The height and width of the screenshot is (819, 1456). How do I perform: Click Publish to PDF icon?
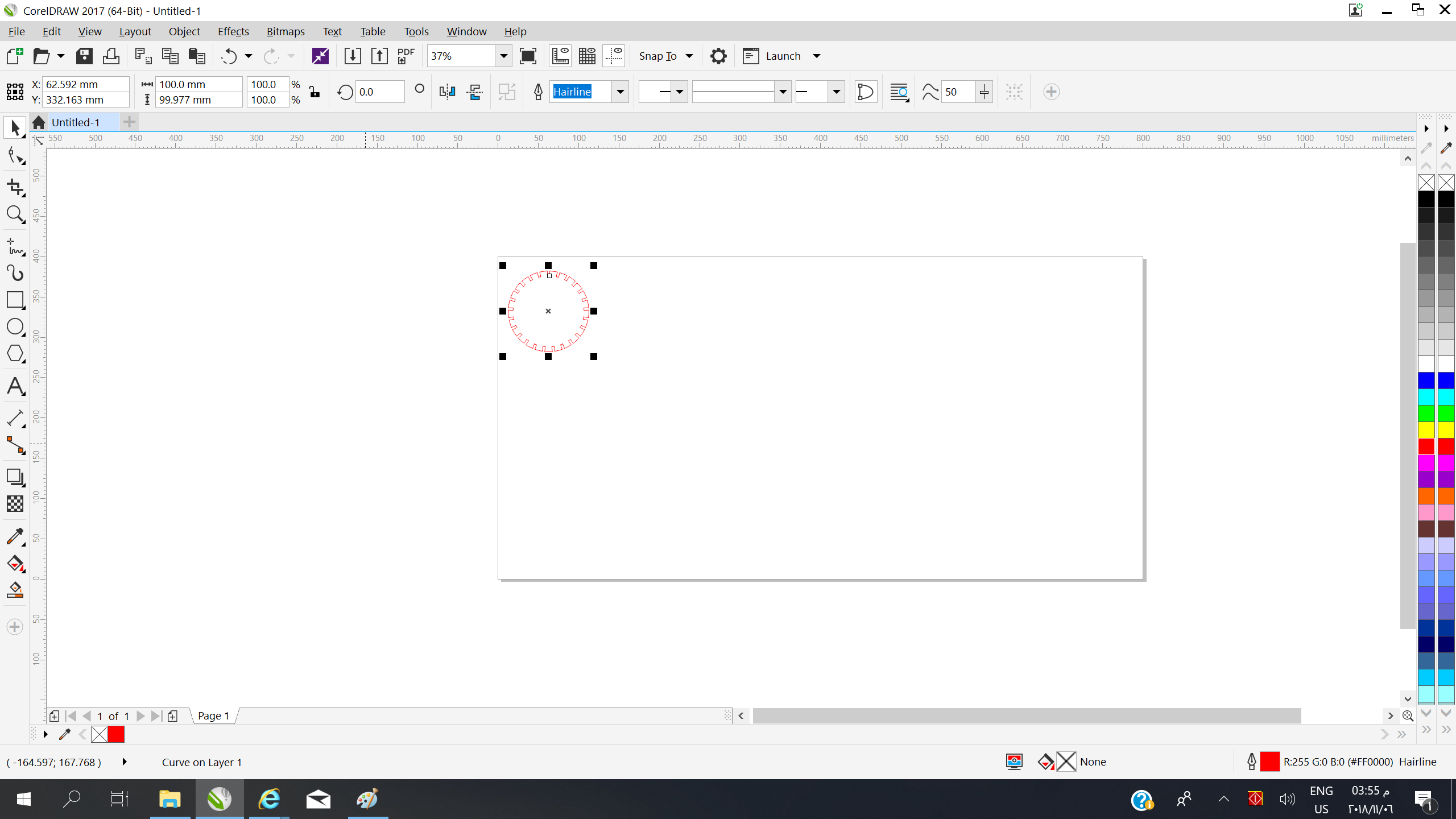click(406, 56)
